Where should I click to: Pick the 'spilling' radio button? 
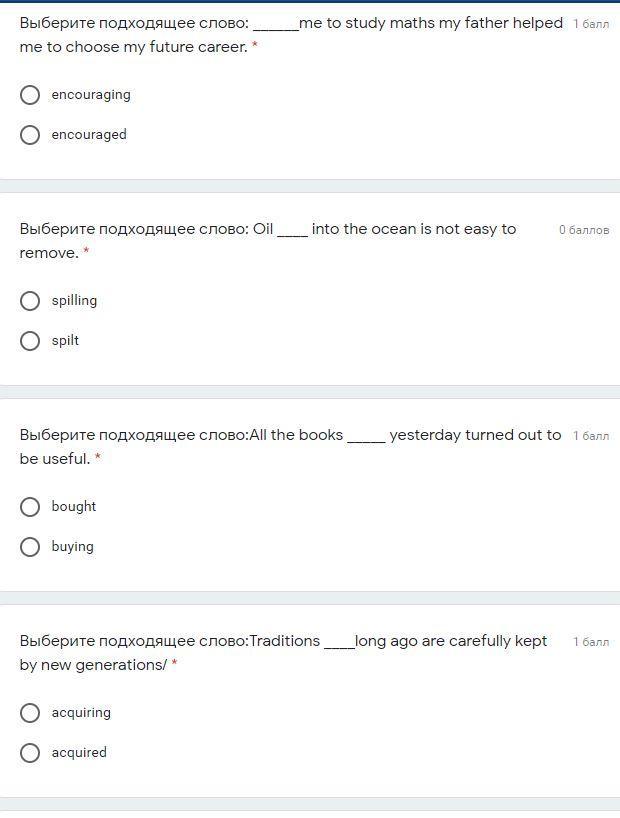(30, 301)
